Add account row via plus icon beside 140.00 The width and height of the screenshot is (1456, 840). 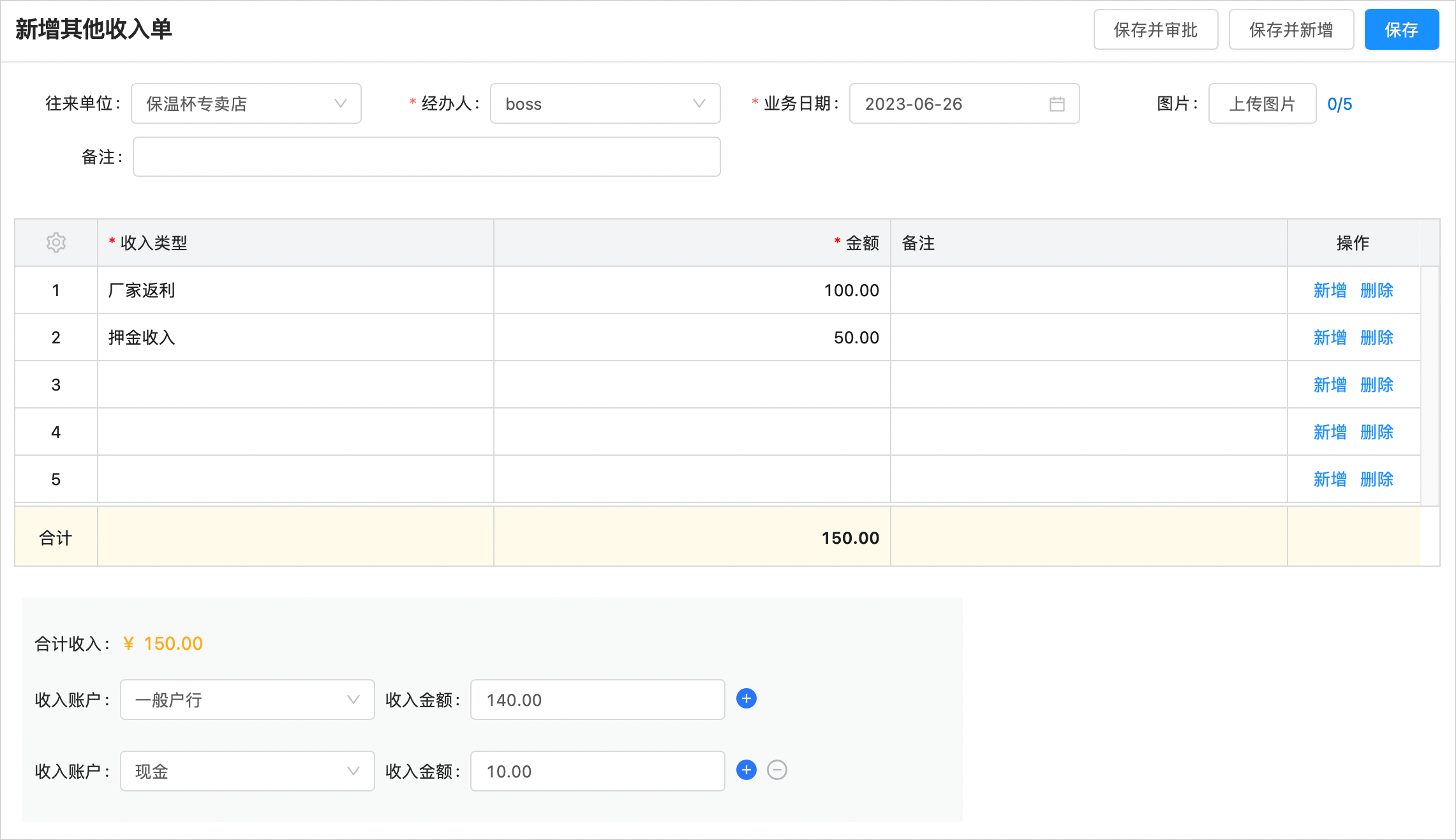pyautogui.click(x=747, y=699)
